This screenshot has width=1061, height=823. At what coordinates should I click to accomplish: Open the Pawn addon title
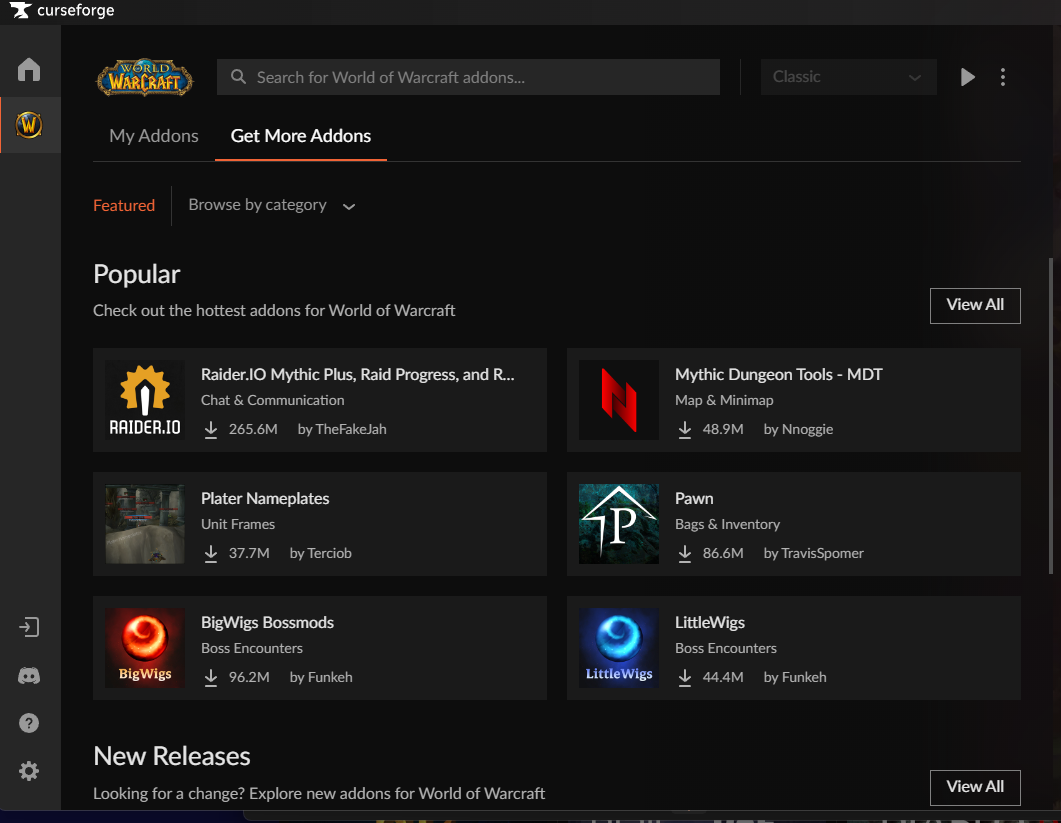pos(694,498)
